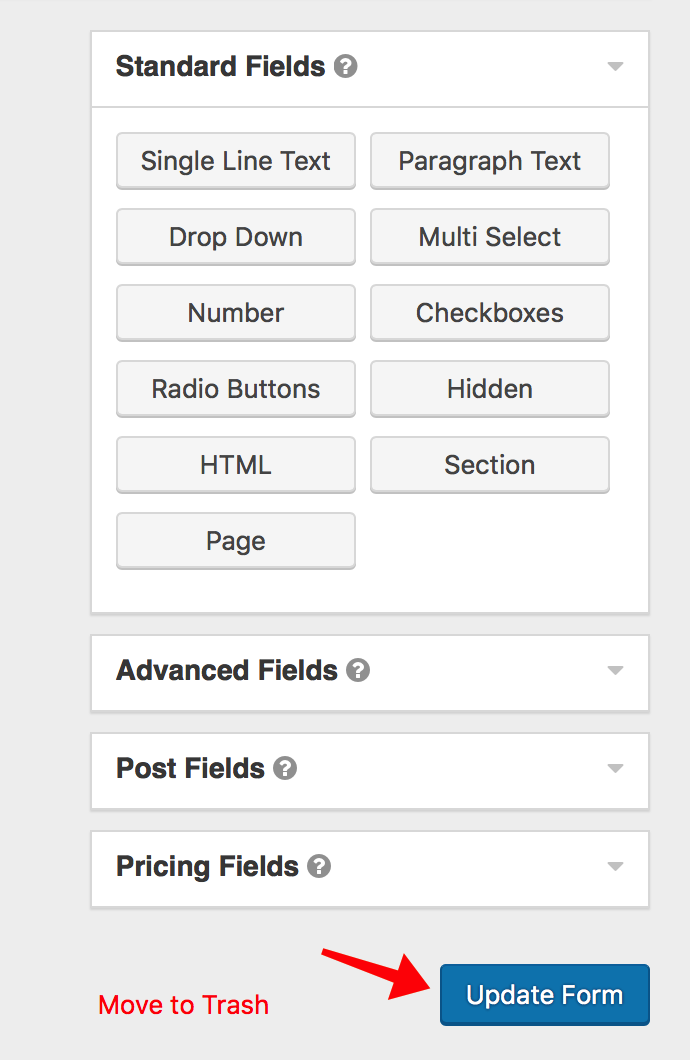
Task: Add a Number field
Action: tap(236, 313)
